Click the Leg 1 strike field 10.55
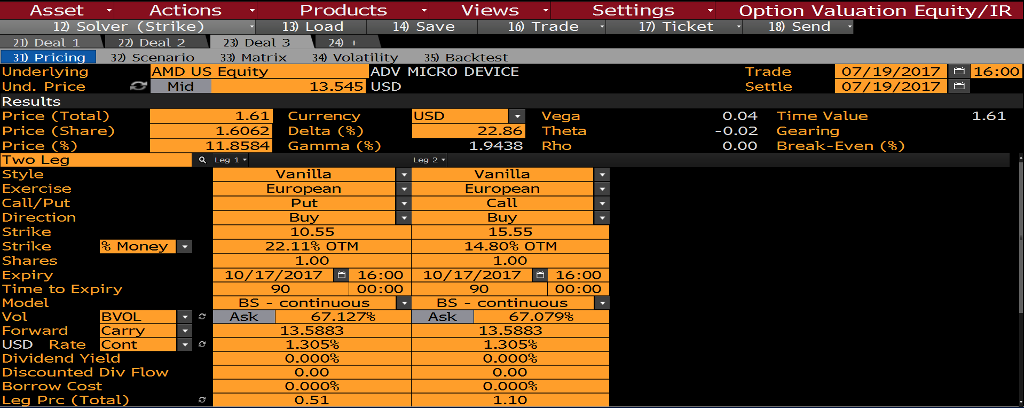The image size is (1024, 408). coord(312,232)
